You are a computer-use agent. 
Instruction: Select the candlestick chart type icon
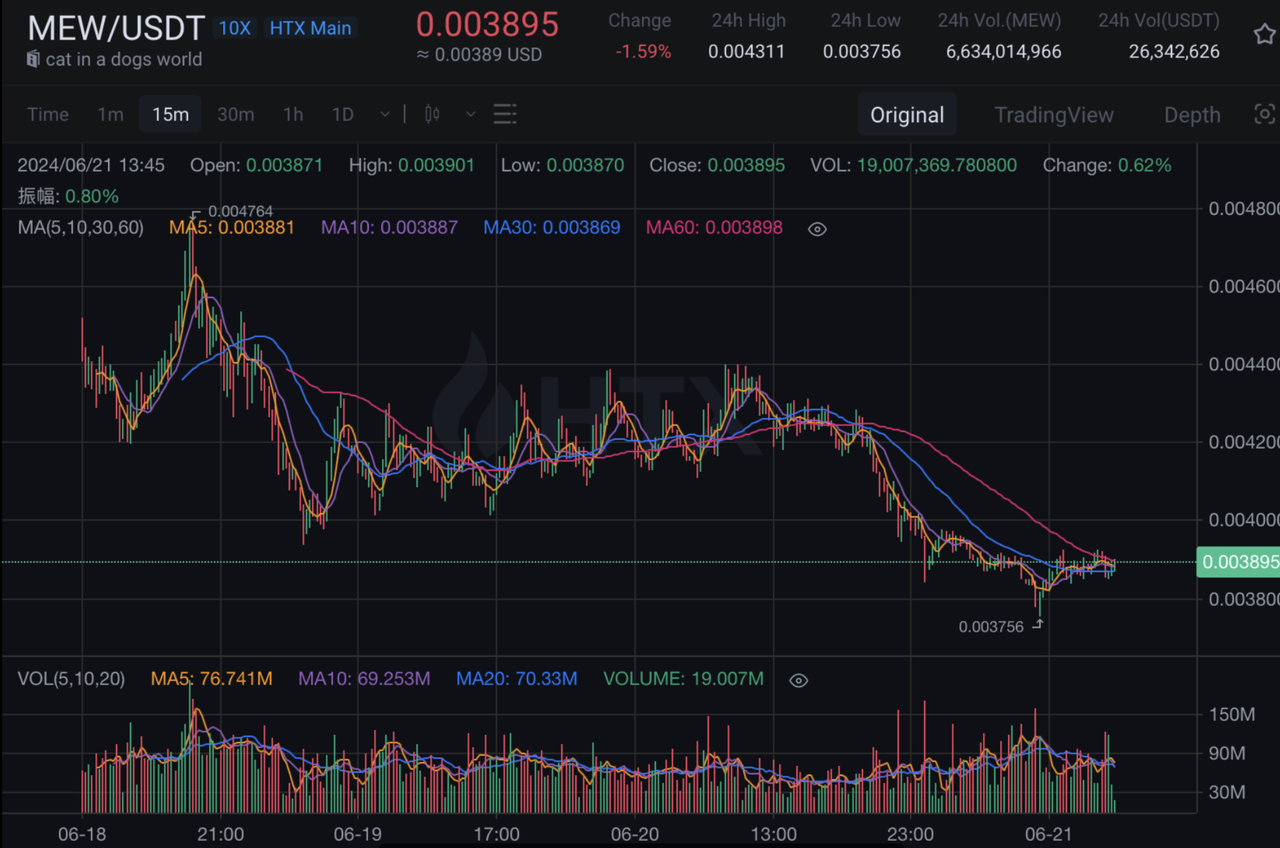coord(432,114)
